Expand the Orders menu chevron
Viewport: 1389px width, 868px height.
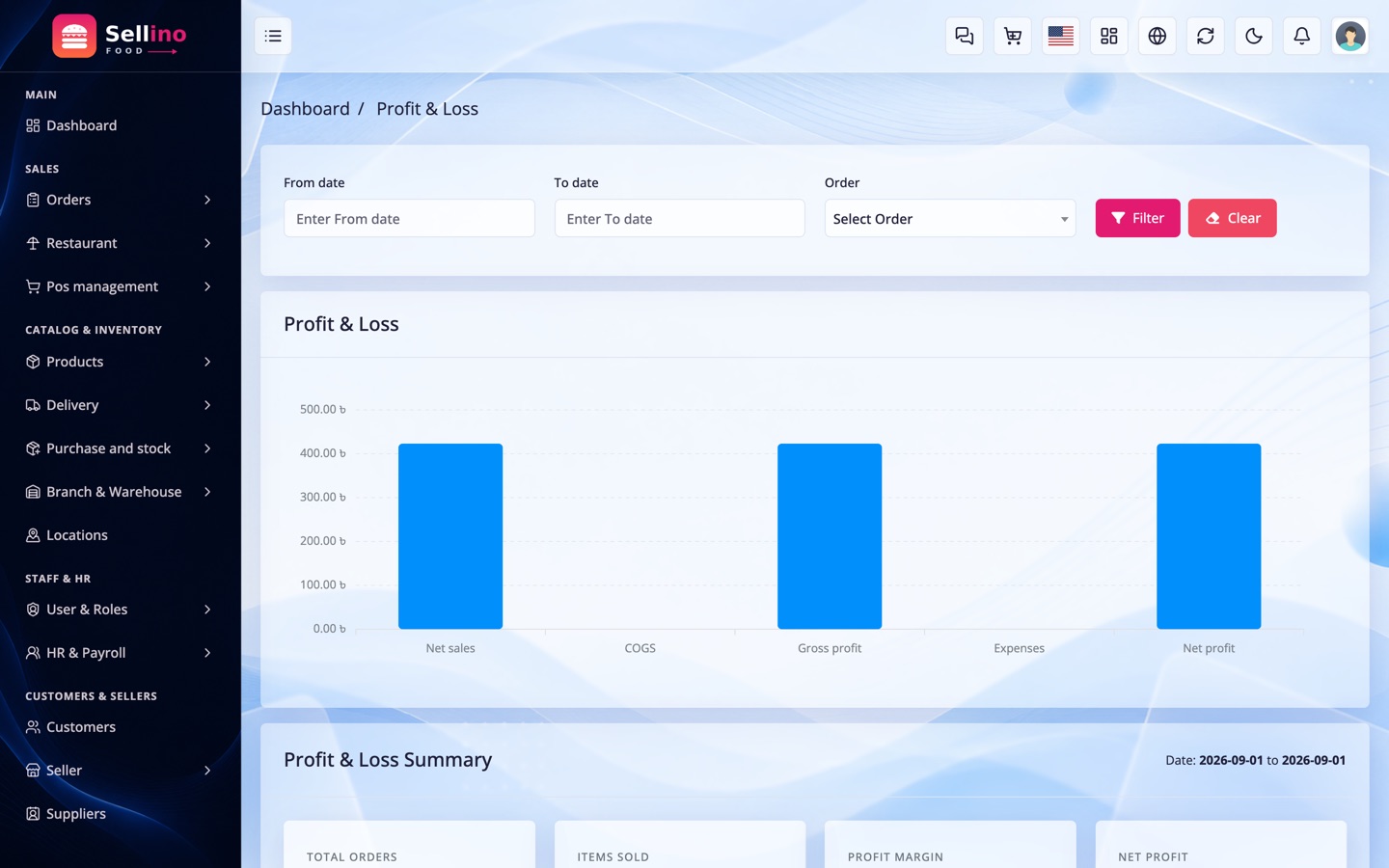click(x=207, y=200)
